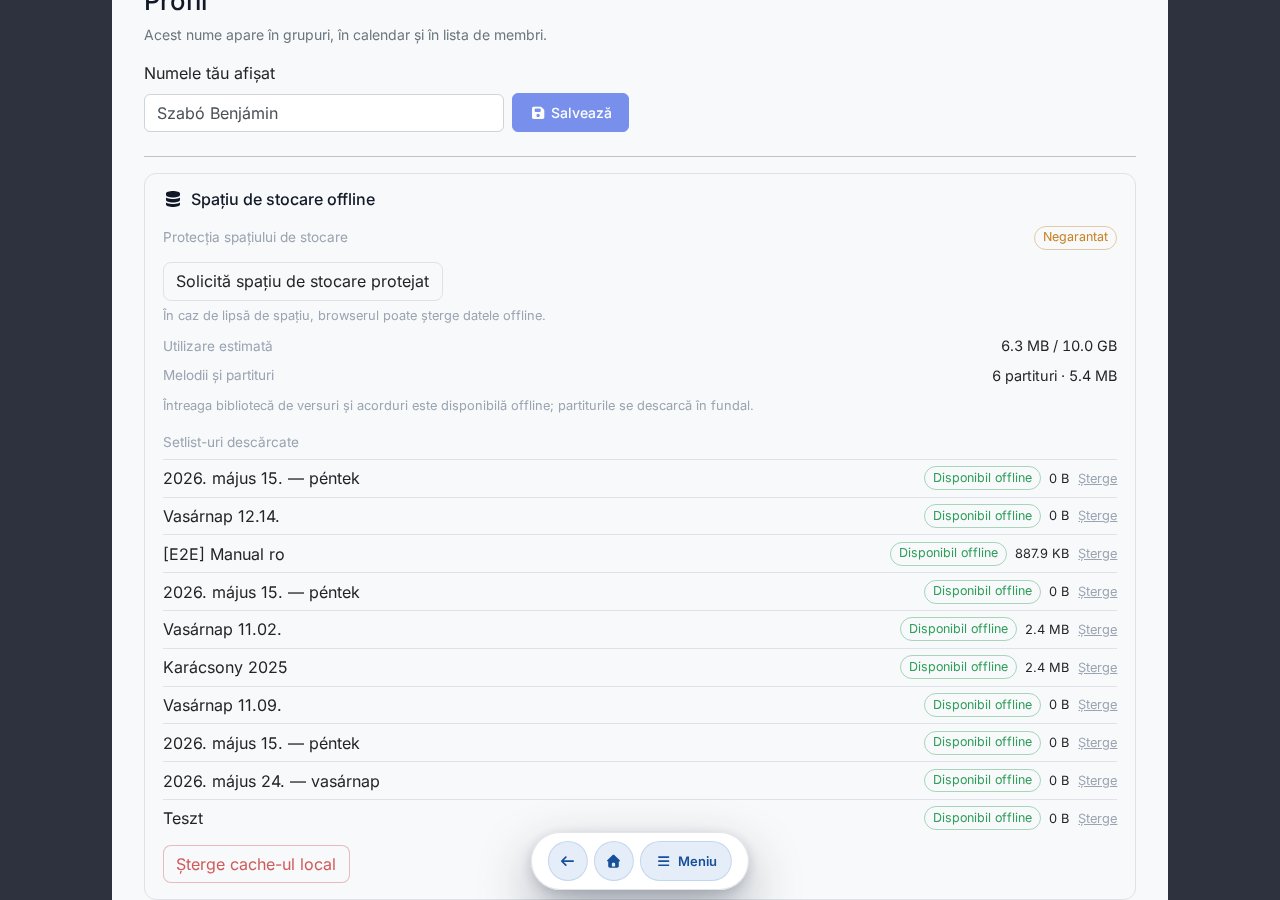This screenshot has width=1280, height=900.
Task: Select the 2.4 MB size of Vasárnap 11.02.
Action: point(1047,630)
